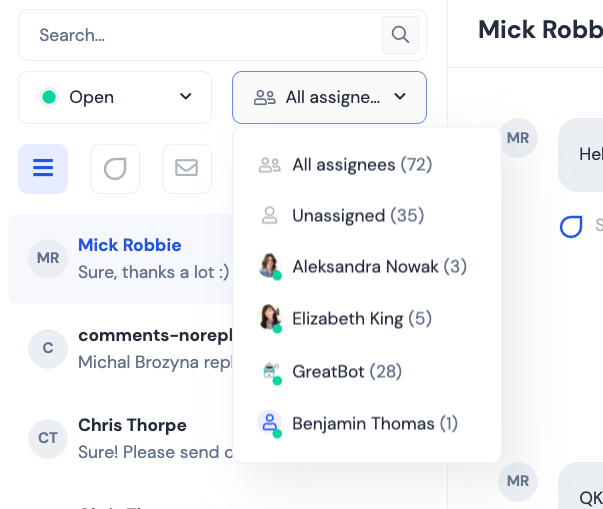
Task: Click the All assignees people icon in menu
Action: click(270, 165)
